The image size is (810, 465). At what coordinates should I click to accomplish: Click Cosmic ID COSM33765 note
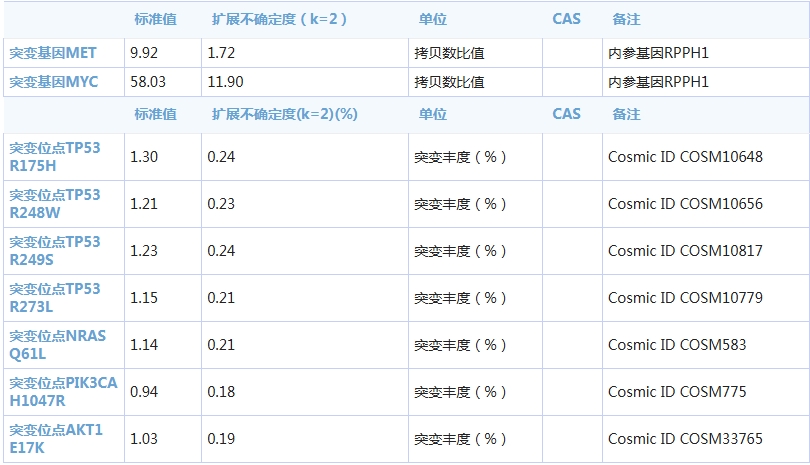click(x=685, y=439)
